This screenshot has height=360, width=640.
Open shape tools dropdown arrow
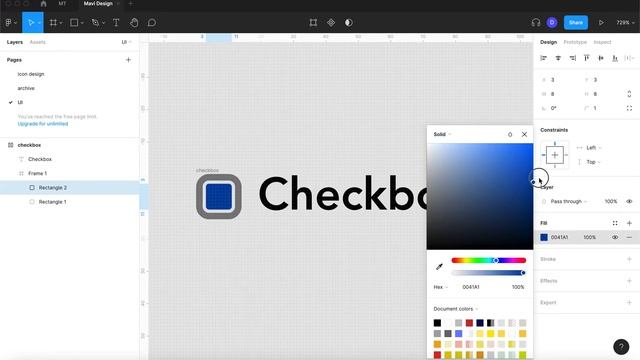tap(82, 23)
